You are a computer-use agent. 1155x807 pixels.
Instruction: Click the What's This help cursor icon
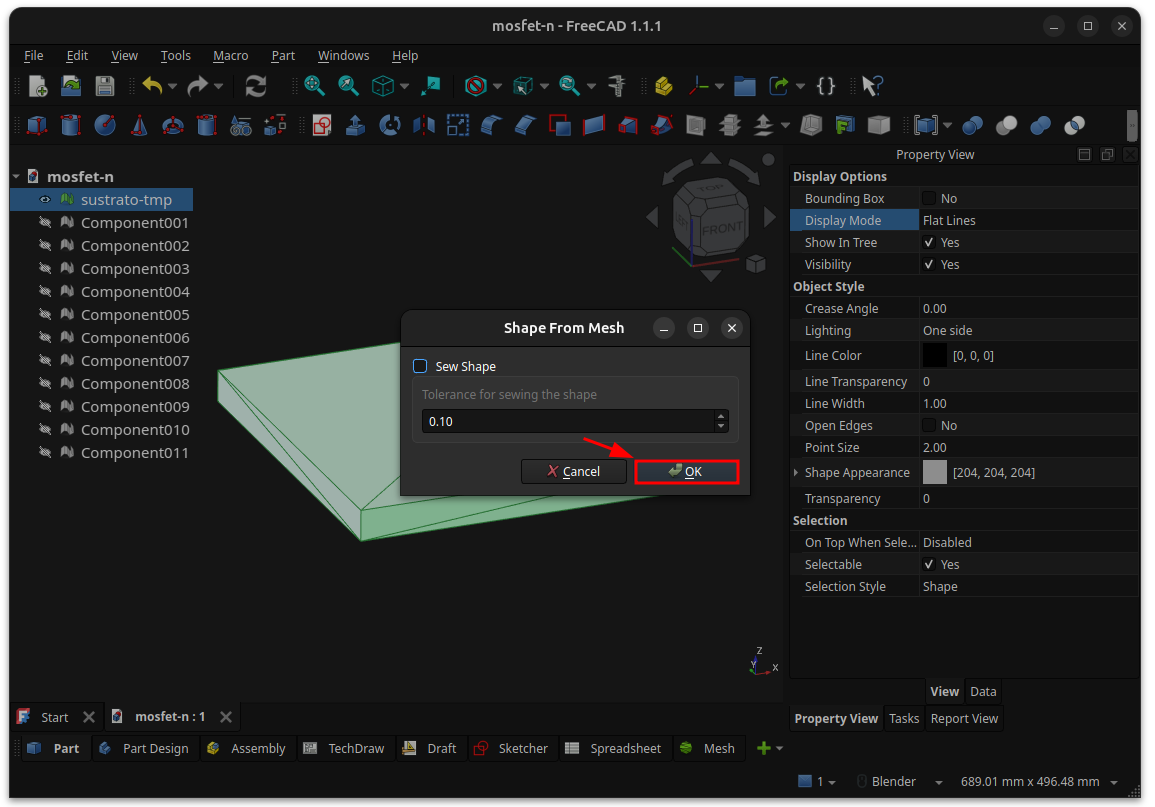[872, 86]
